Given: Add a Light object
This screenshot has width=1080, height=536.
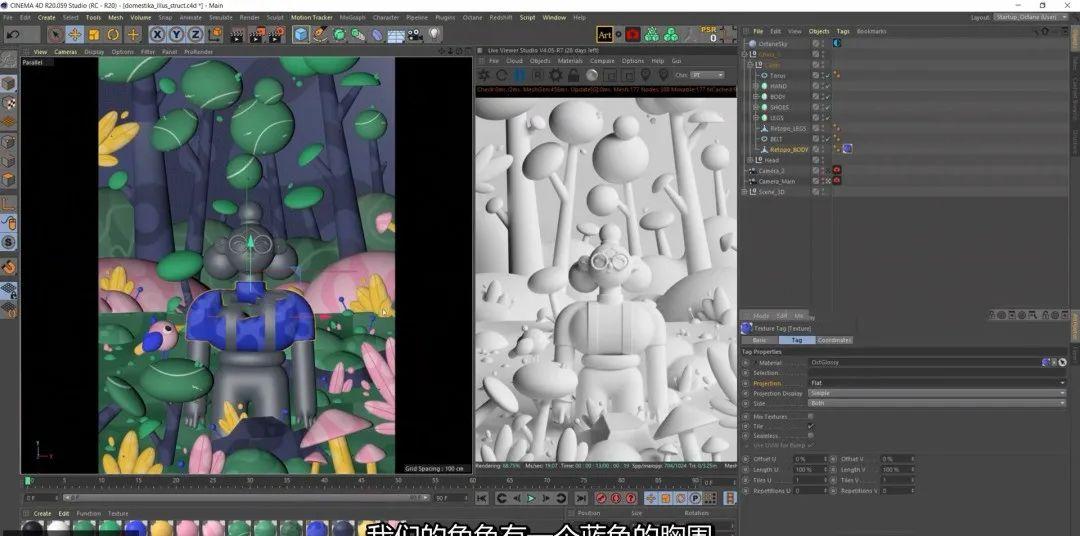Looking at the screenshot, I should coord(434,34).
